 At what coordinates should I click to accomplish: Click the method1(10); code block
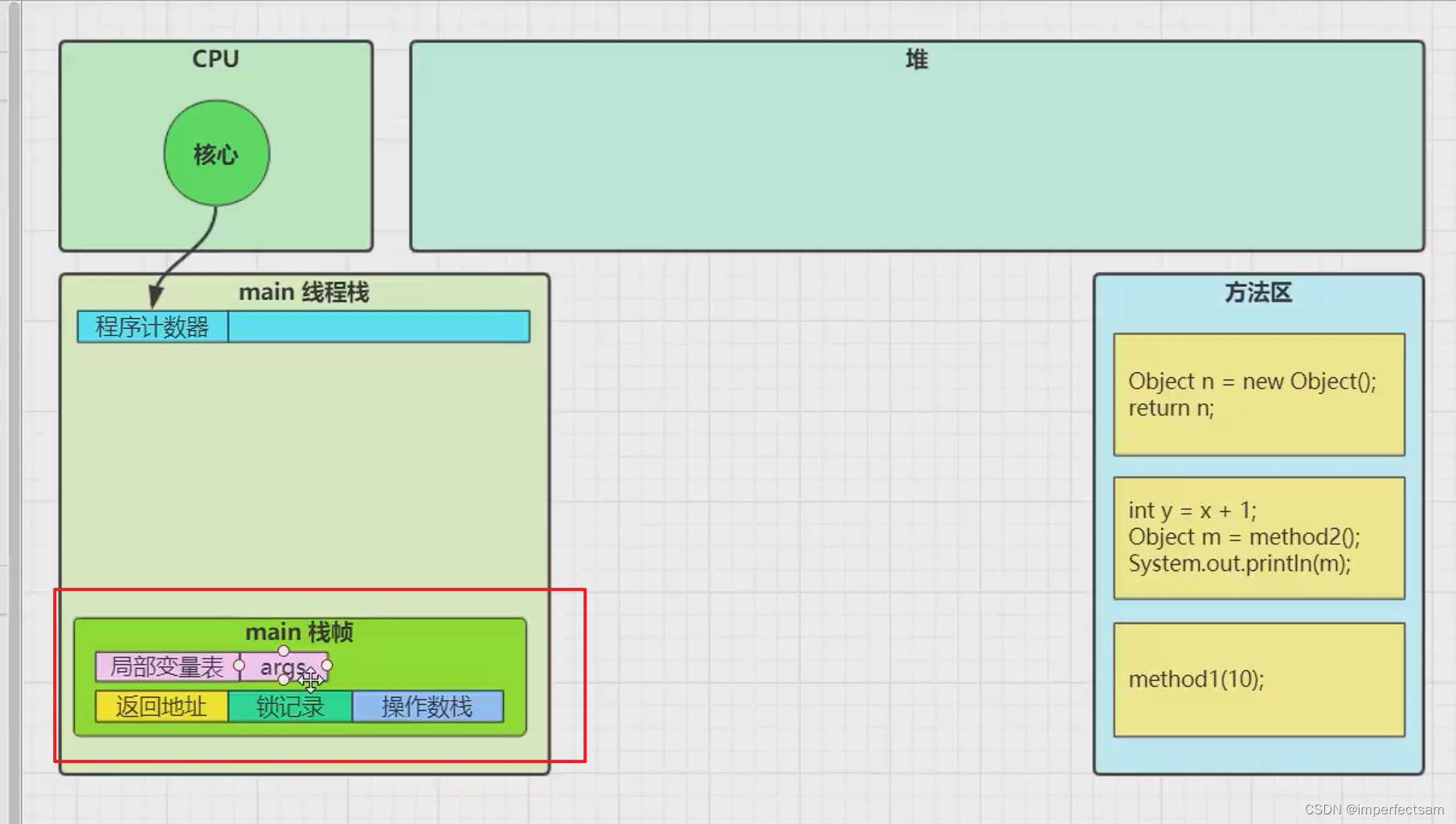coord(1259,679)
